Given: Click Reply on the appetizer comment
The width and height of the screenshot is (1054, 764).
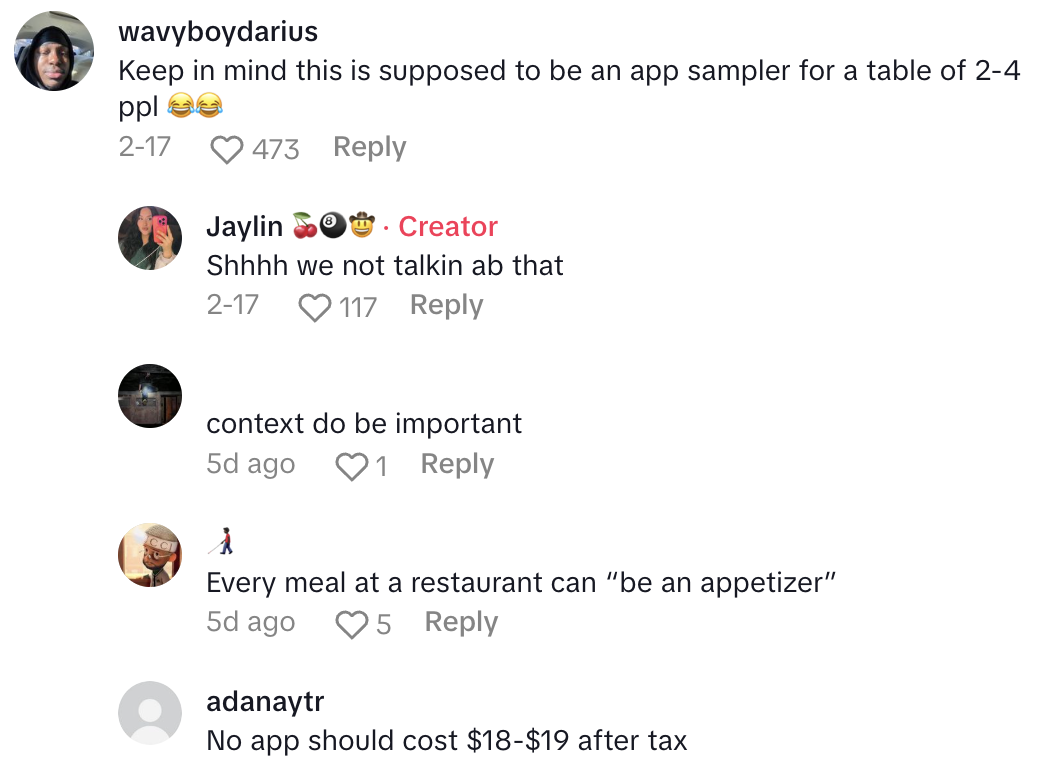Looking at the screenshot, I should [461, 622].
